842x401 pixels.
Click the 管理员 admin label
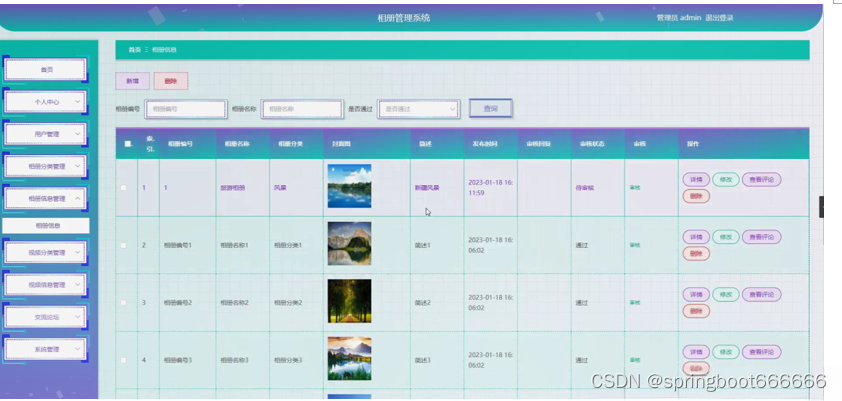pyautogui.click(x=679, y=18)
